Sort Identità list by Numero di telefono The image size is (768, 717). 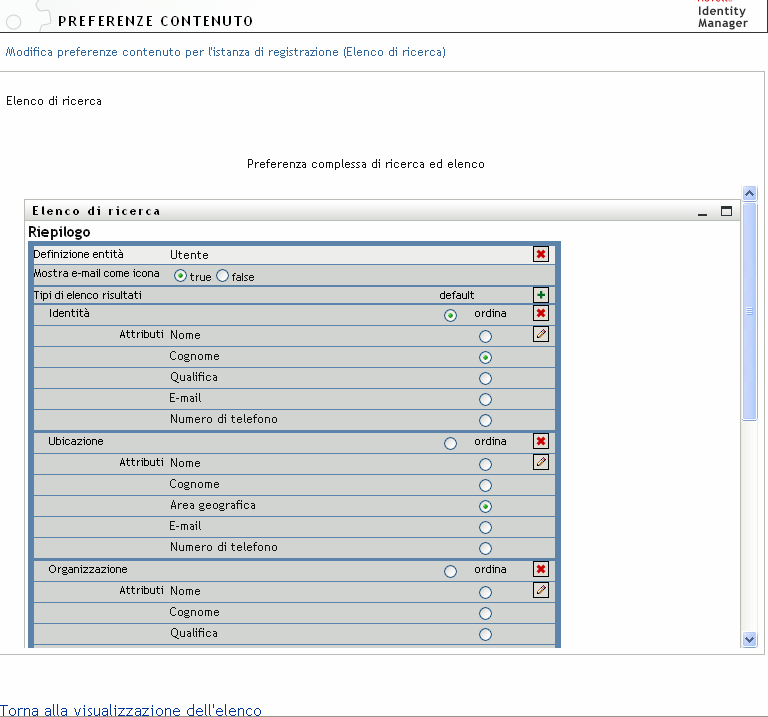[x=485, y=420]
